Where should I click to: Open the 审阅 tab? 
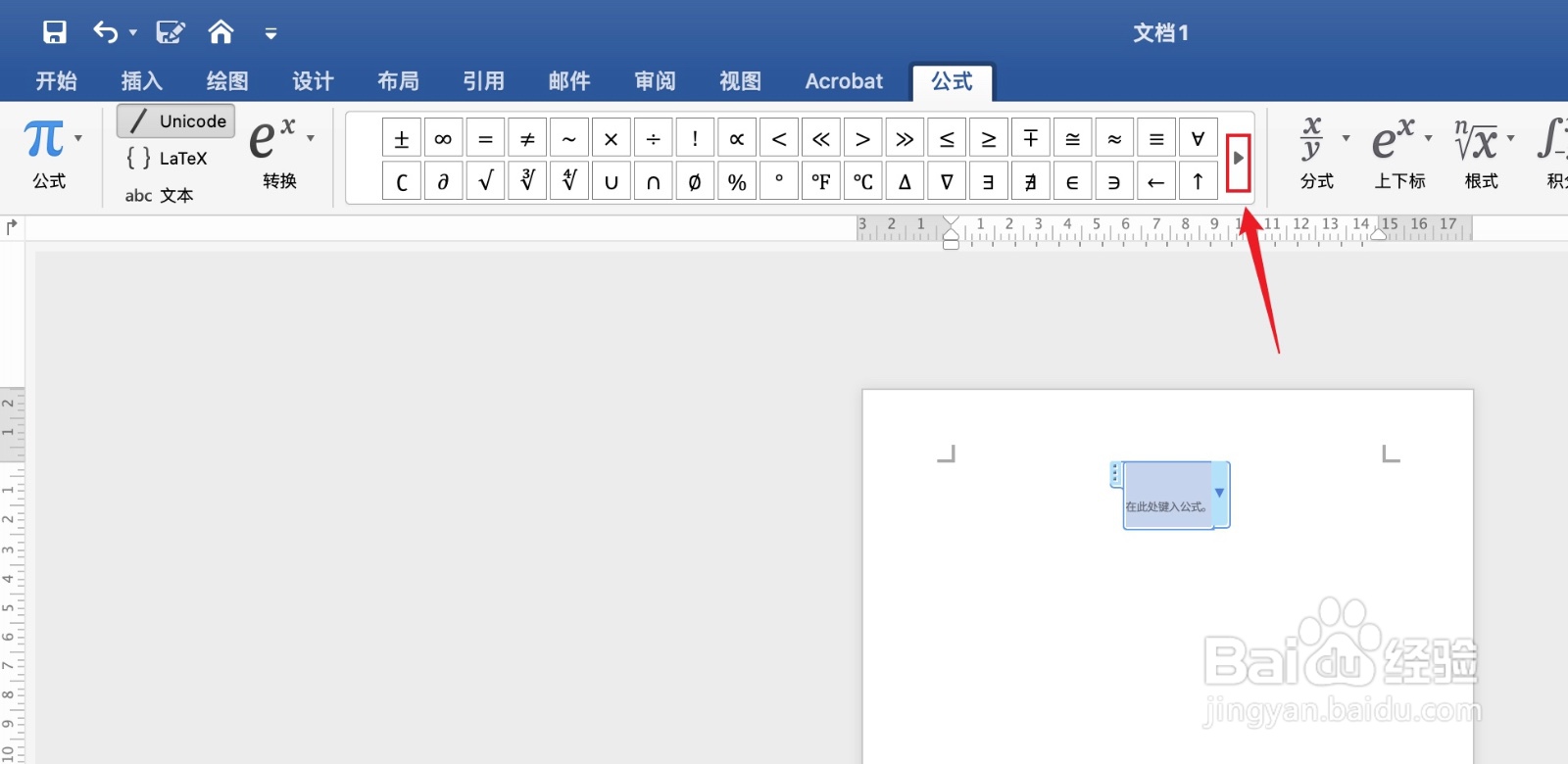click(655, 81)
